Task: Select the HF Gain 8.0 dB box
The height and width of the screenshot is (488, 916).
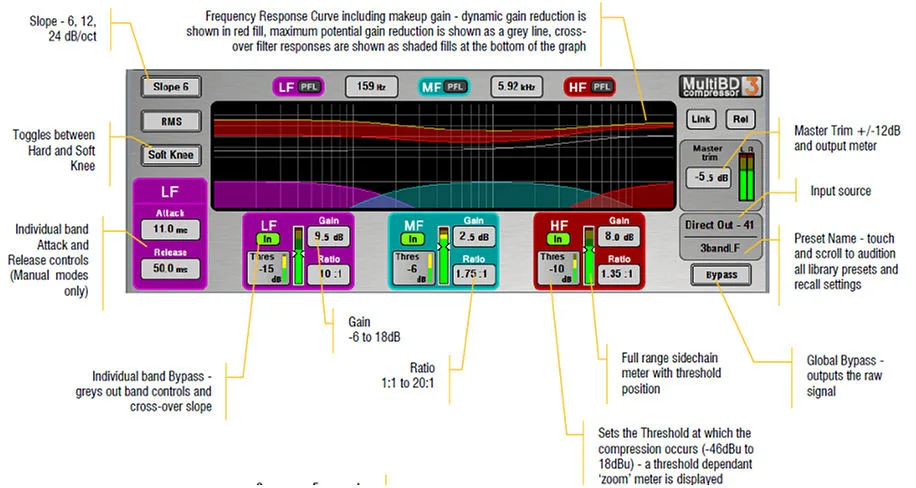Action: (x=619, y=237)
